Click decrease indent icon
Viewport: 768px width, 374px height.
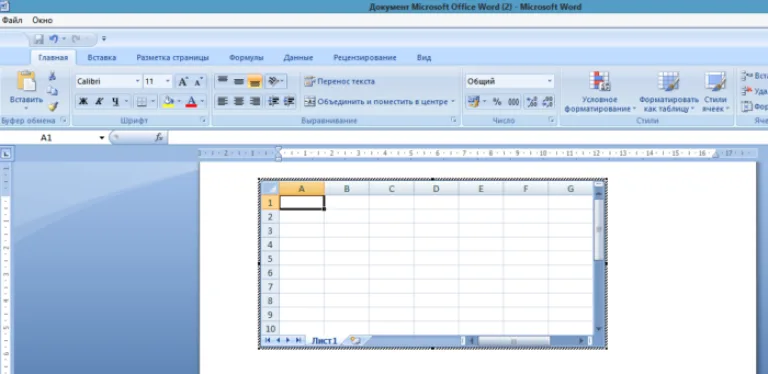(x=273, y=101)
